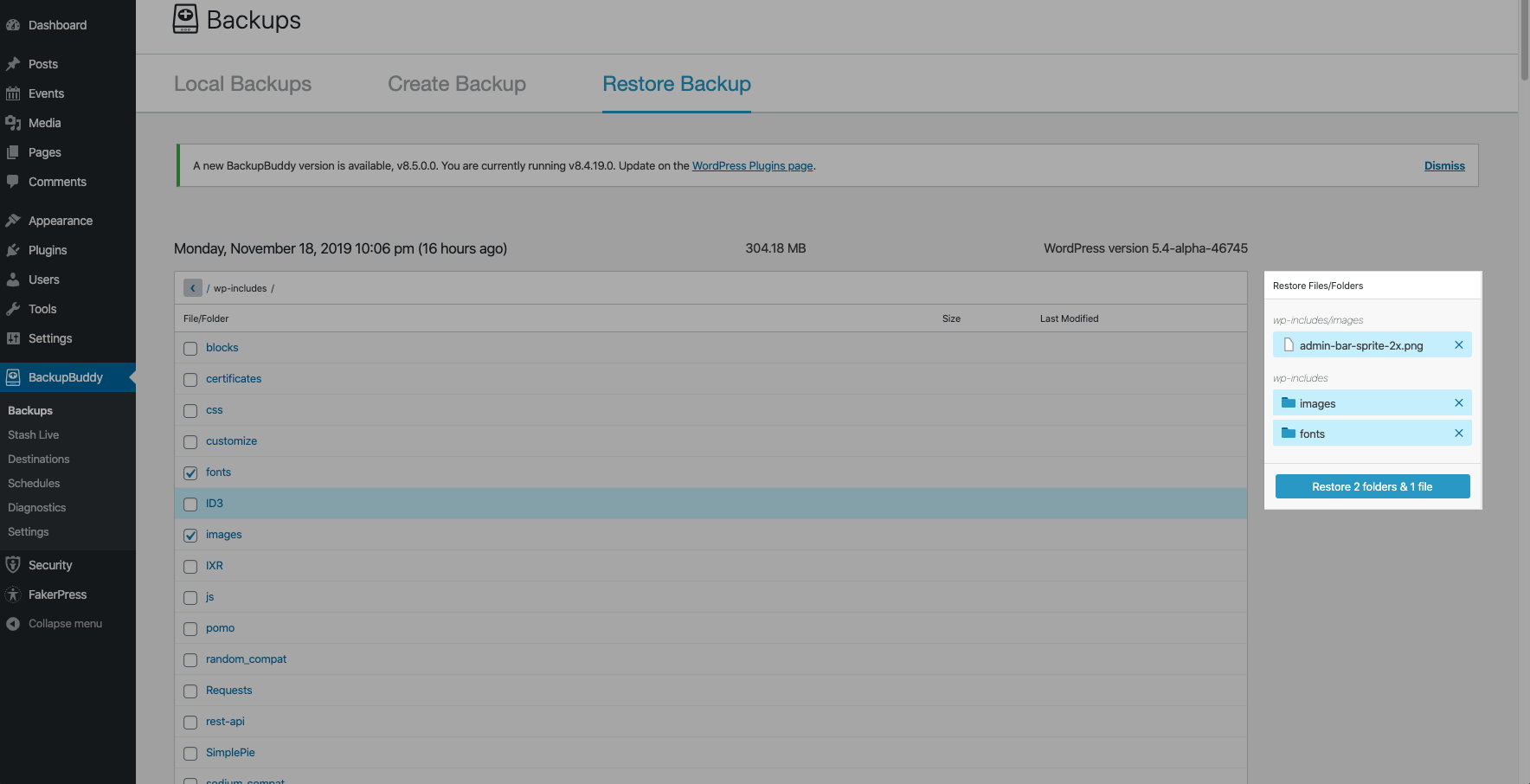This screenshot has width=1530, height=784.
Task: Switch to the Create Backup tab
Action: point(457,84)
